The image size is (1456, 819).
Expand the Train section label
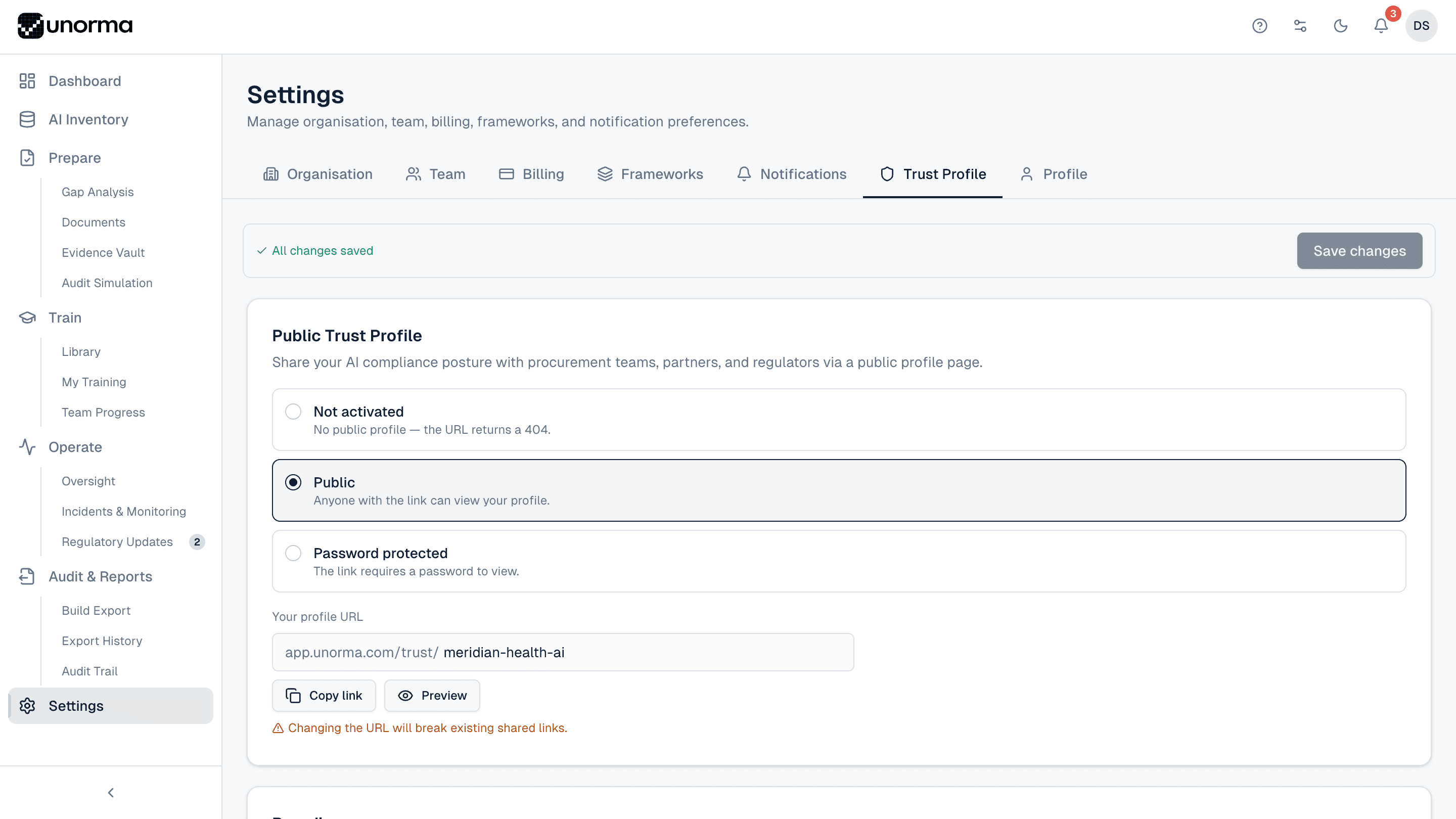65,317
